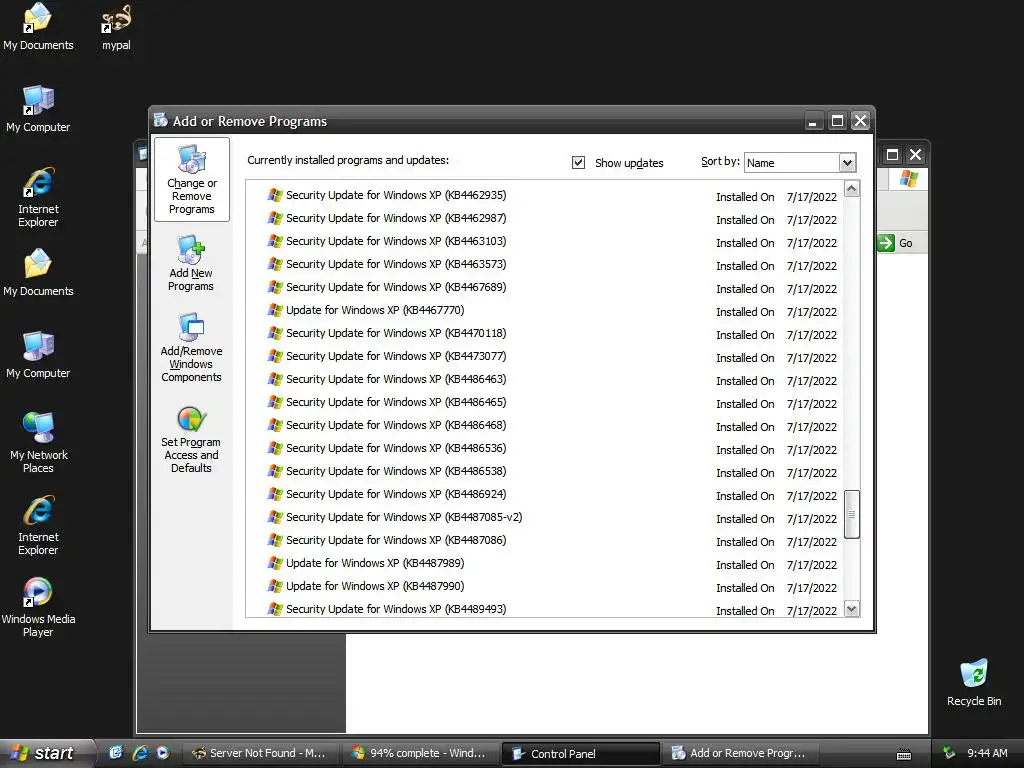Select Security Update KB4486465 row text
This screenshot has height=768, width=1024.
[396, 402]
